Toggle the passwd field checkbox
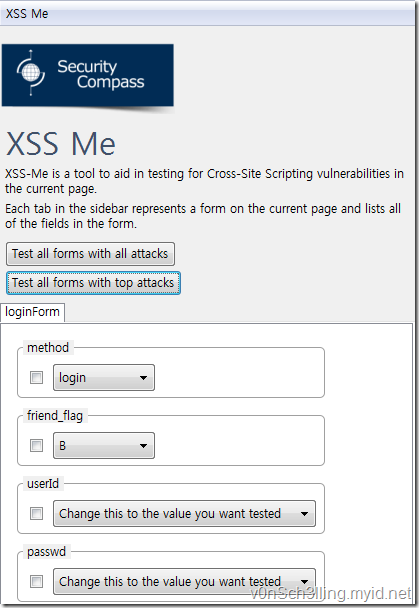The width and height of the screenshot is (419, 608). pos(36,581)
